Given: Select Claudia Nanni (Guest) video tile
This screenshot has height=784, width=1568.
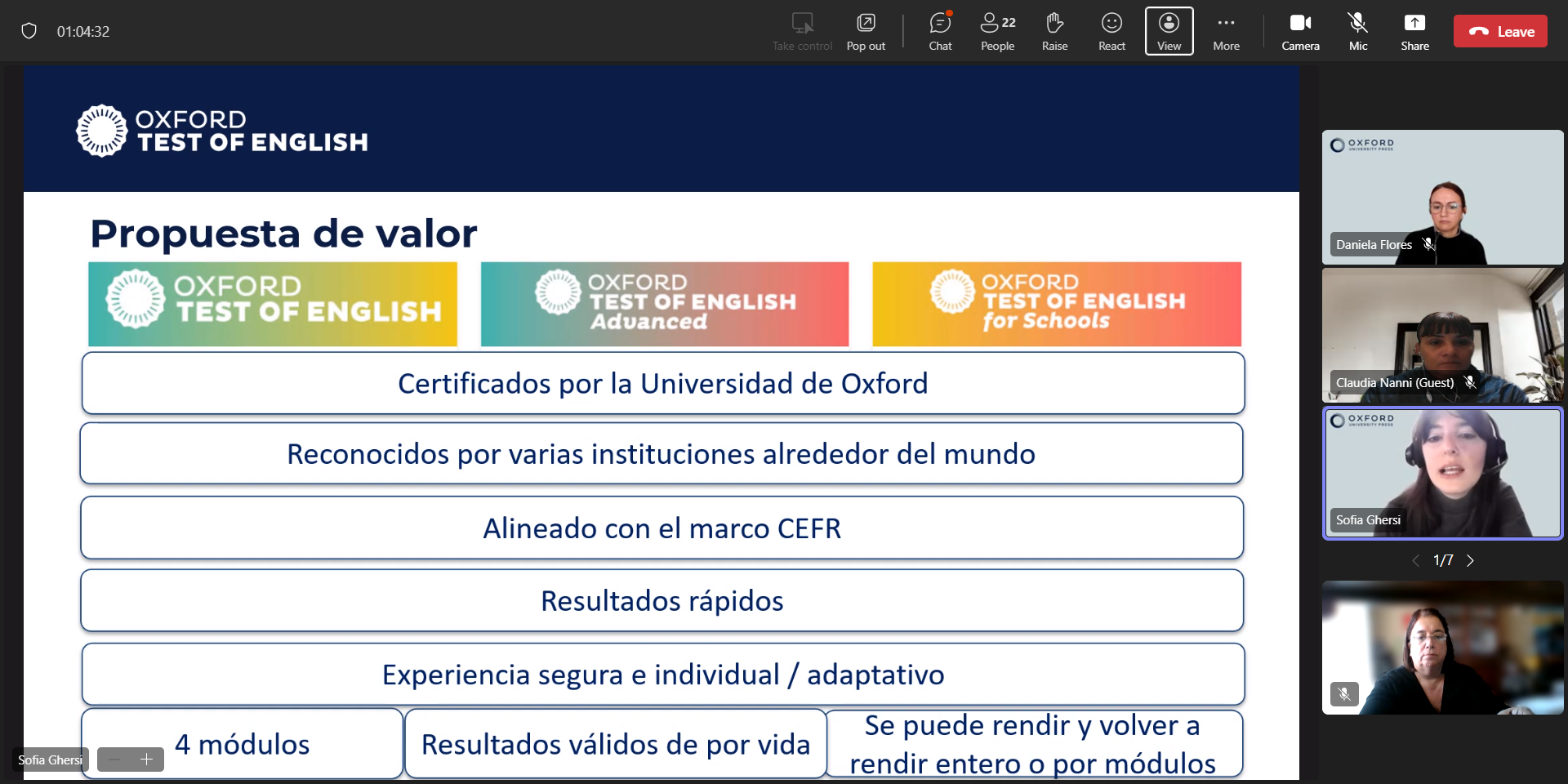Looking at the screenshot, I should tap(1442, 335).
